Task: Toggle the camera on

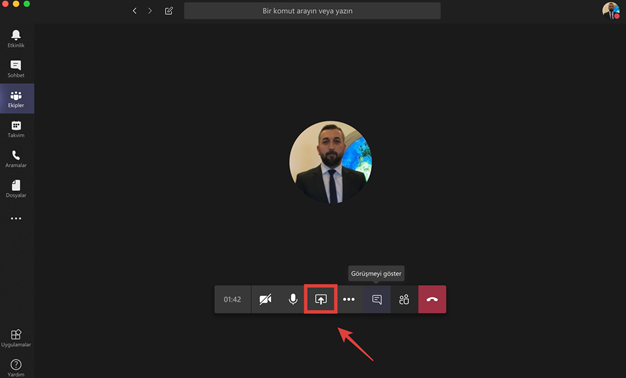Action: coord(265,299)
